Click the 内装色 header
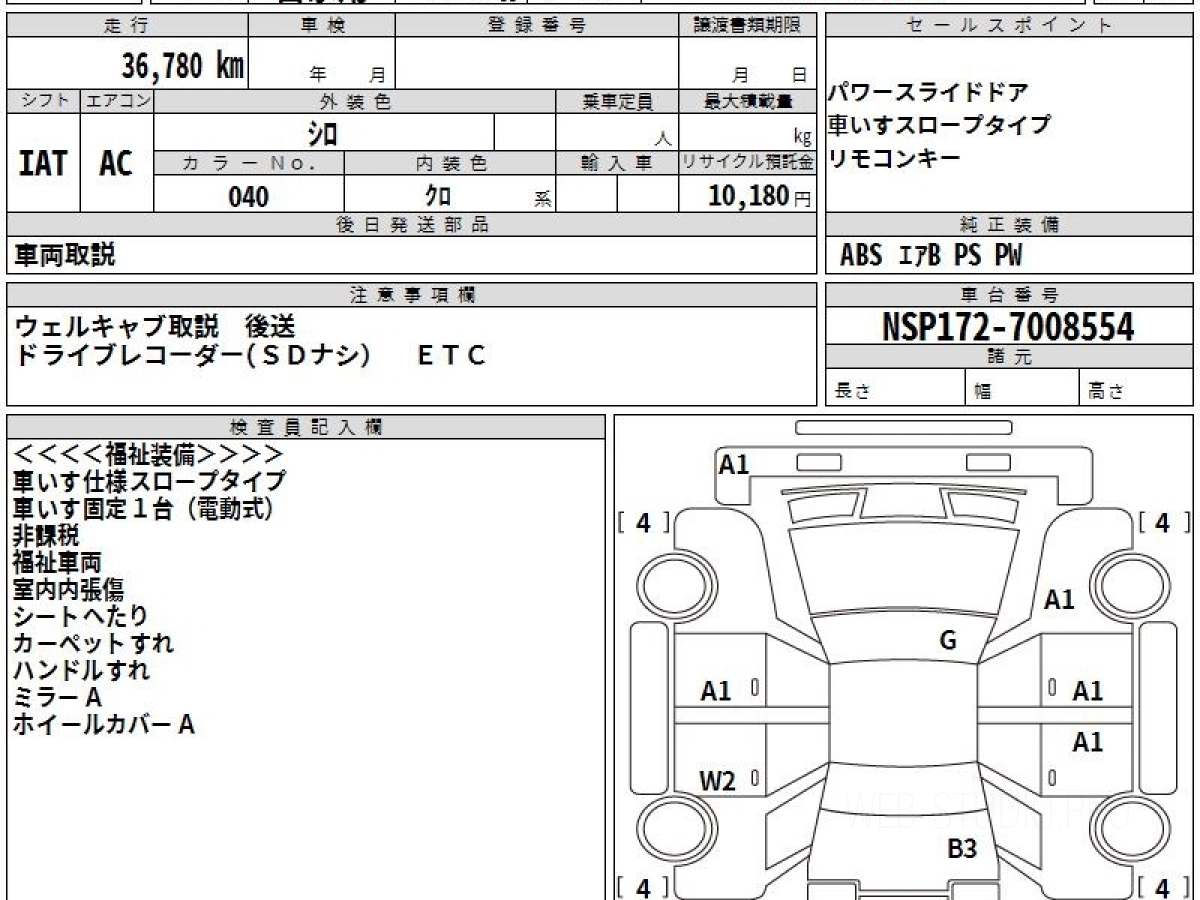This screenshot has width=1200, height=900. [450, 163]
